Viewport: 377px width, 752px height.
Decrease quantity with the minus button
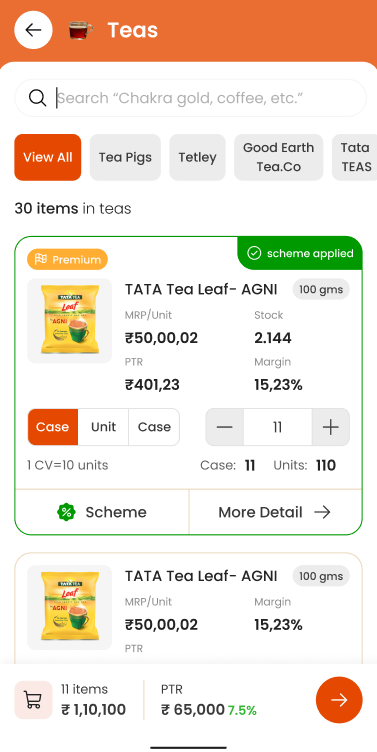coord(224,427)
